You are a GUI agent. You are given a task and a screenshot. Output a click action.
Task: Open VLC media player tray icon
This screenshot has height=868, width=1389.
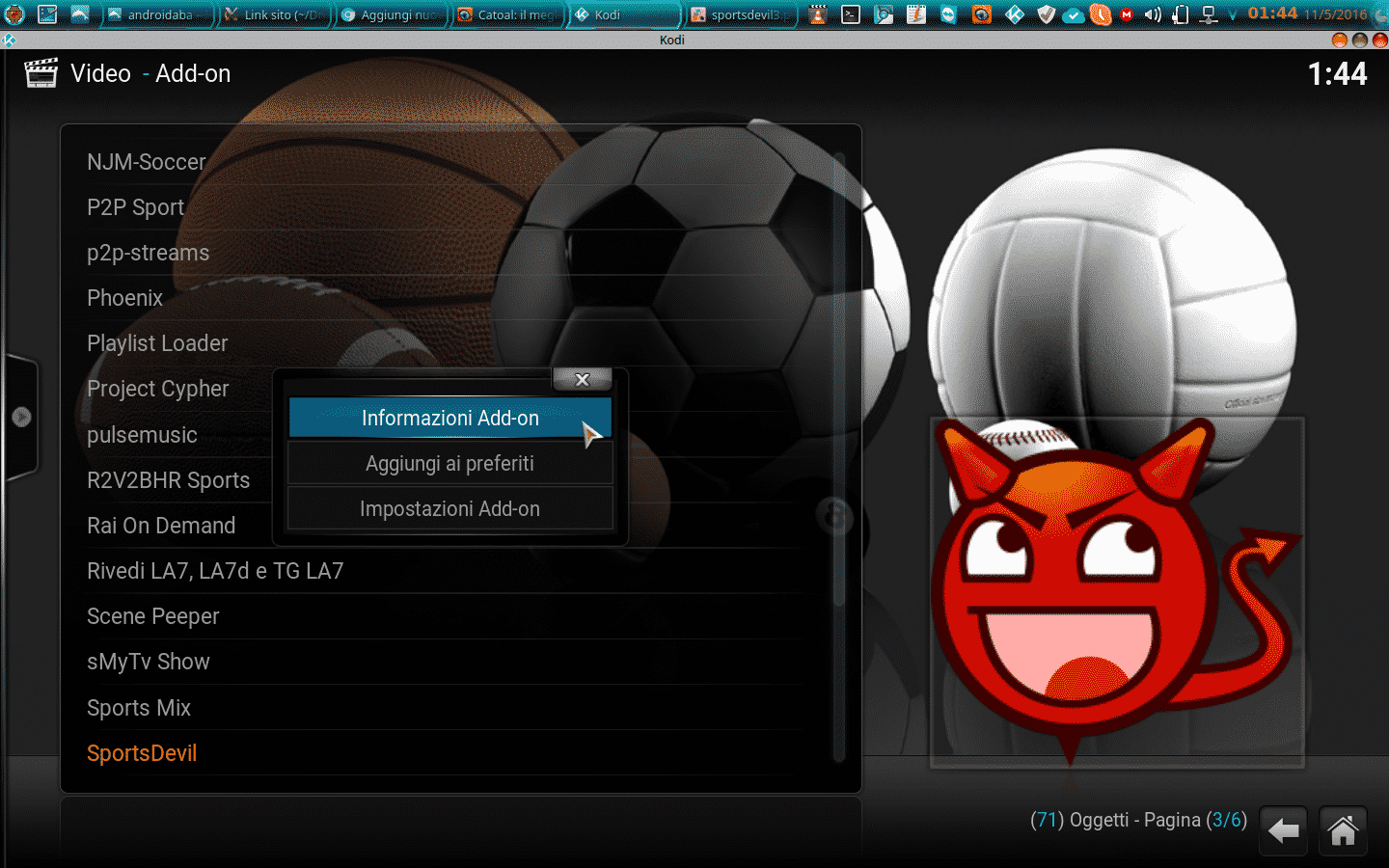(818, 14)
